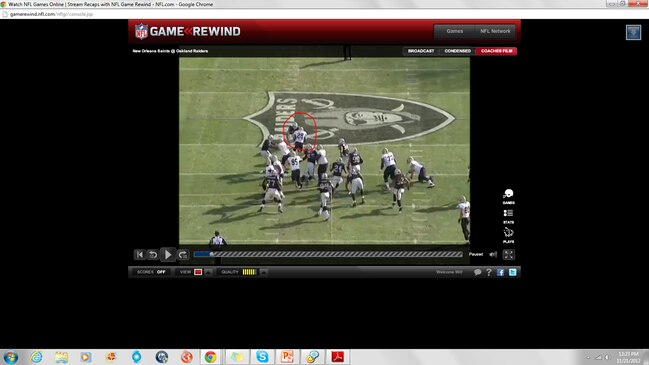Expand the Quality options arrow
The width and height of the screenshot is (649, 365).
point(263,272)
